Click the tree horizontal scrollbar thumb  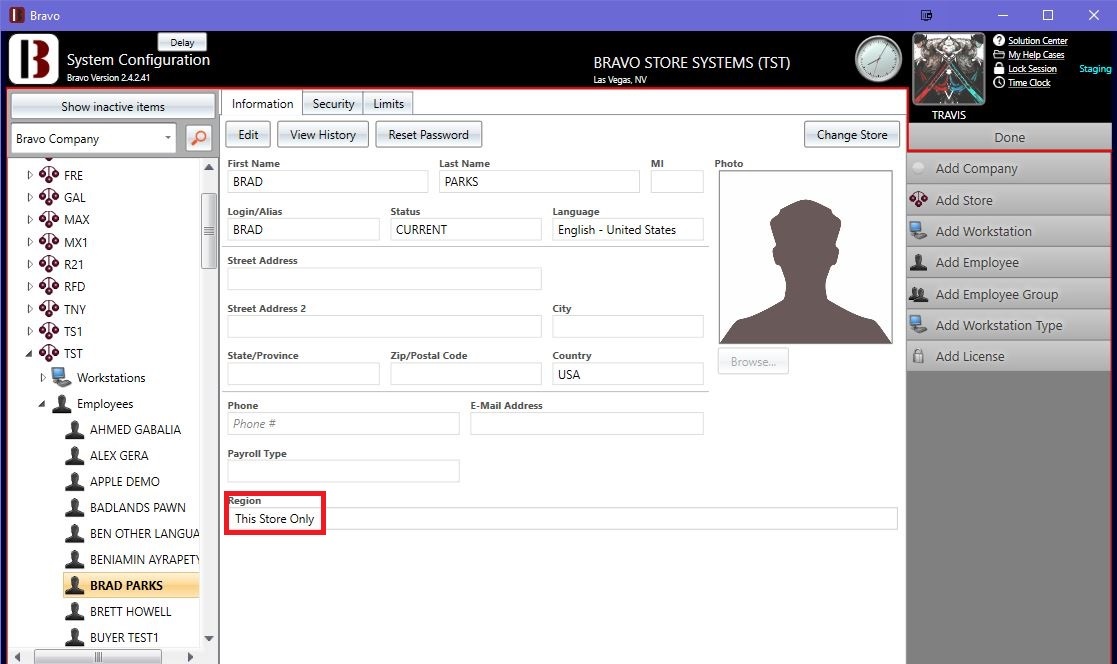tap(98, 656)
